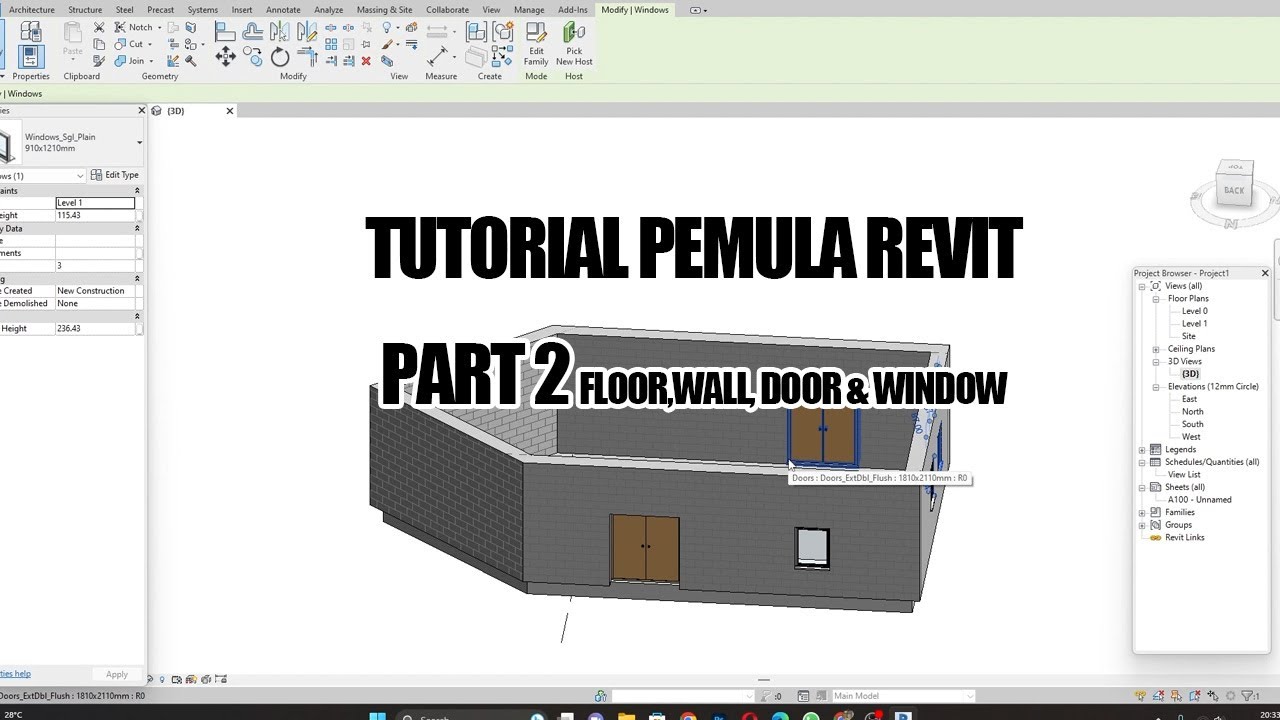This screenshot has width=1280, height=720.
Task: Open the Windows_Sgl_Plain type selector dropdown
Action: click(139, 143)
